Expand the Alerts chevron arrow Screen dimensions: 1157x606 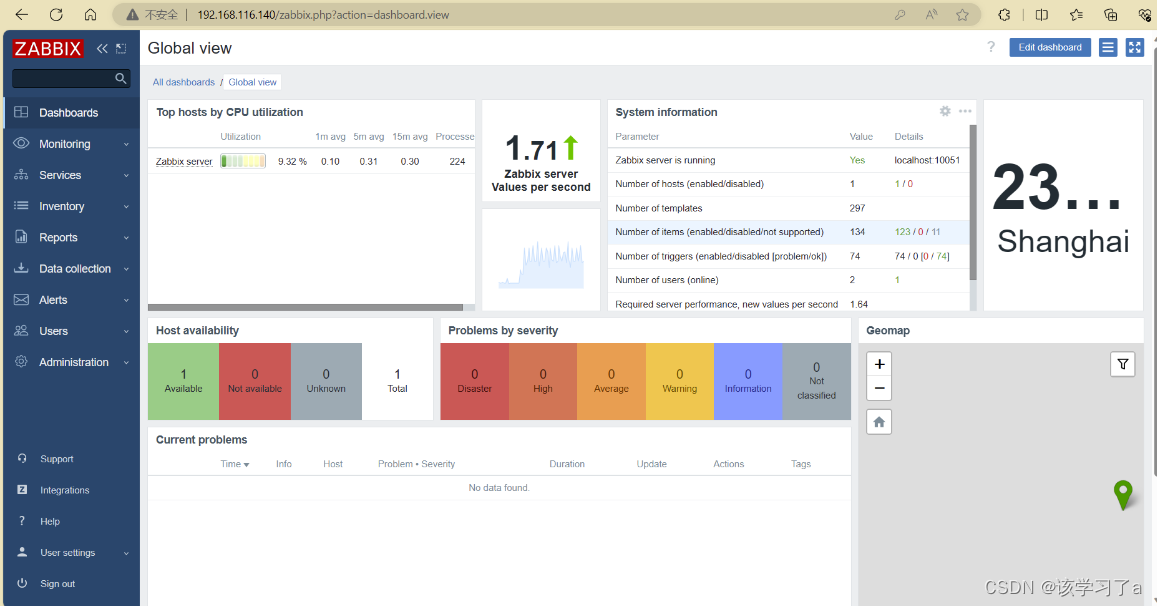[126, 300]
